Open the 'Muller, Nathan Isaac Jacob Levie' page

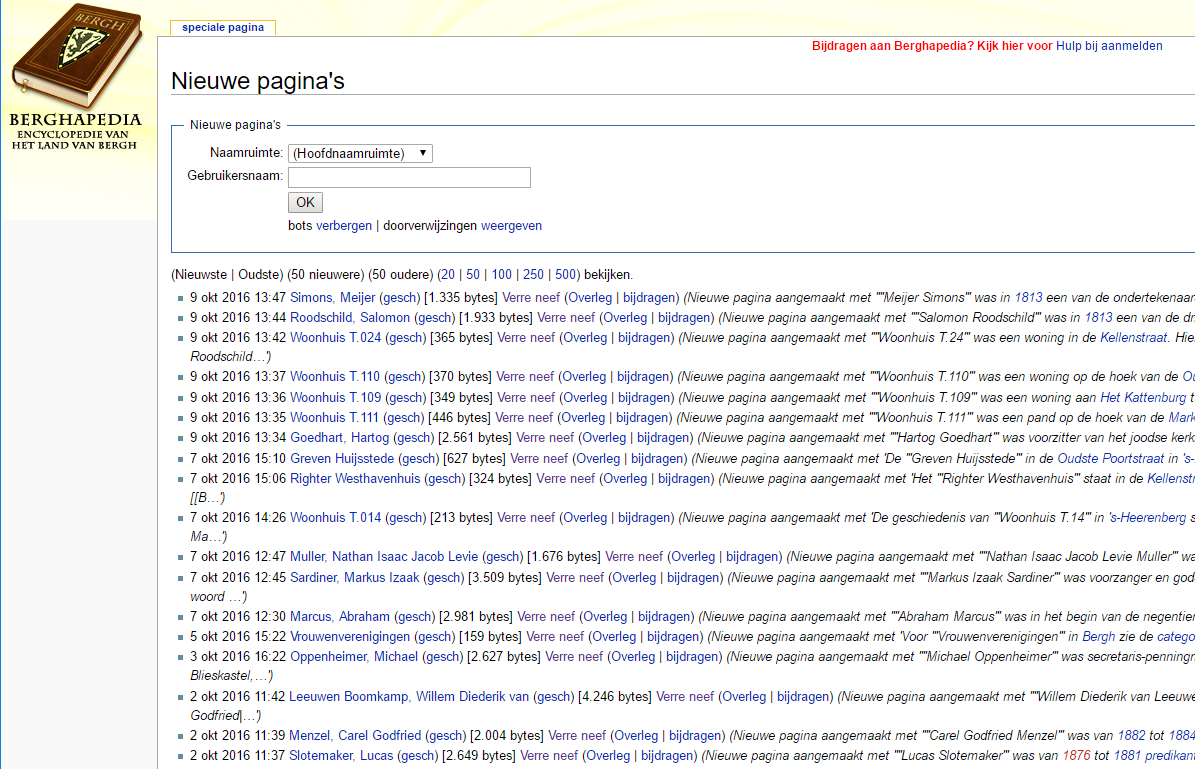coord(383,556)
